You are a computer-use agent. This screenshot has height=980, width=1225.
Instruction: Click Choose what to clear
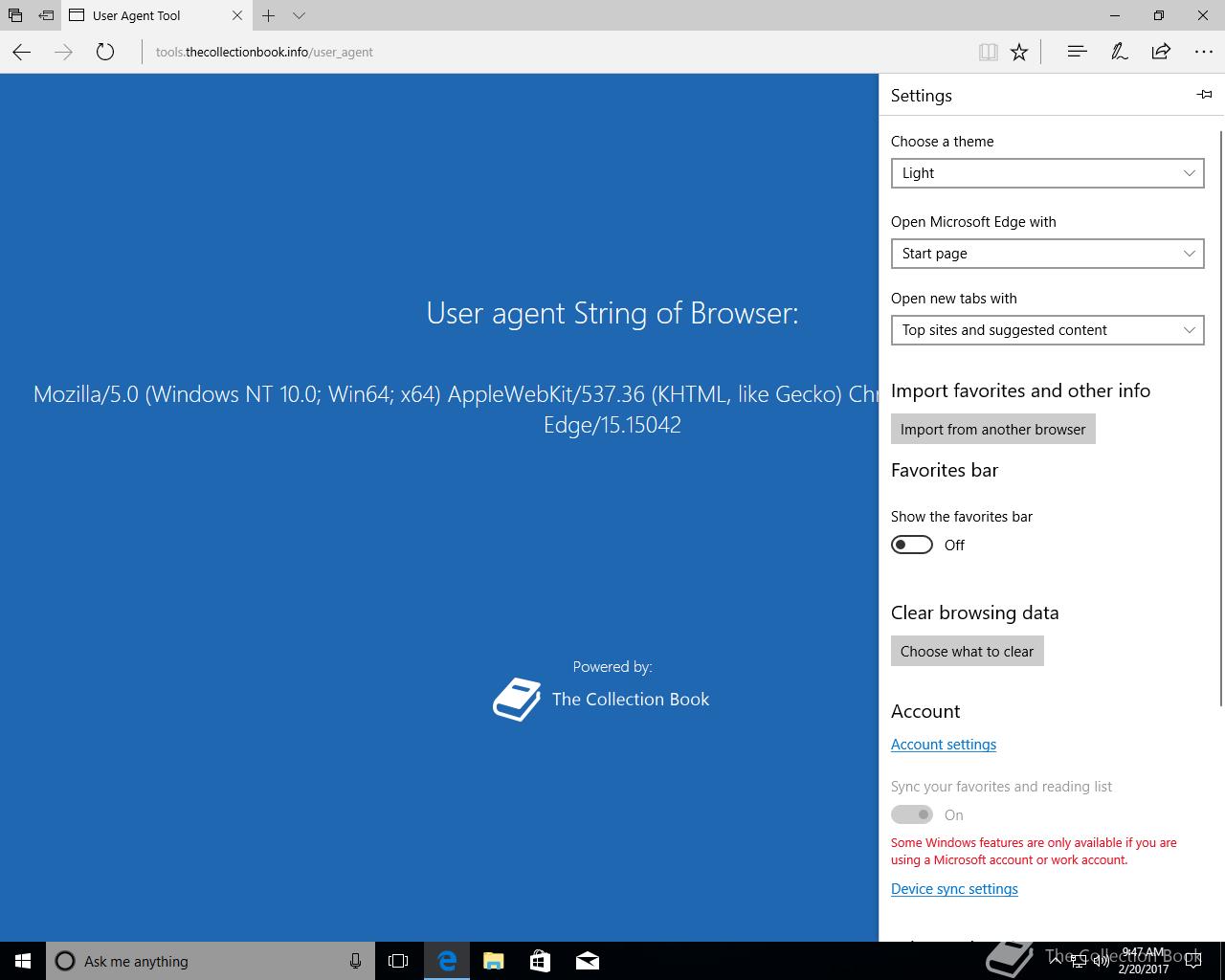[967, 651]
